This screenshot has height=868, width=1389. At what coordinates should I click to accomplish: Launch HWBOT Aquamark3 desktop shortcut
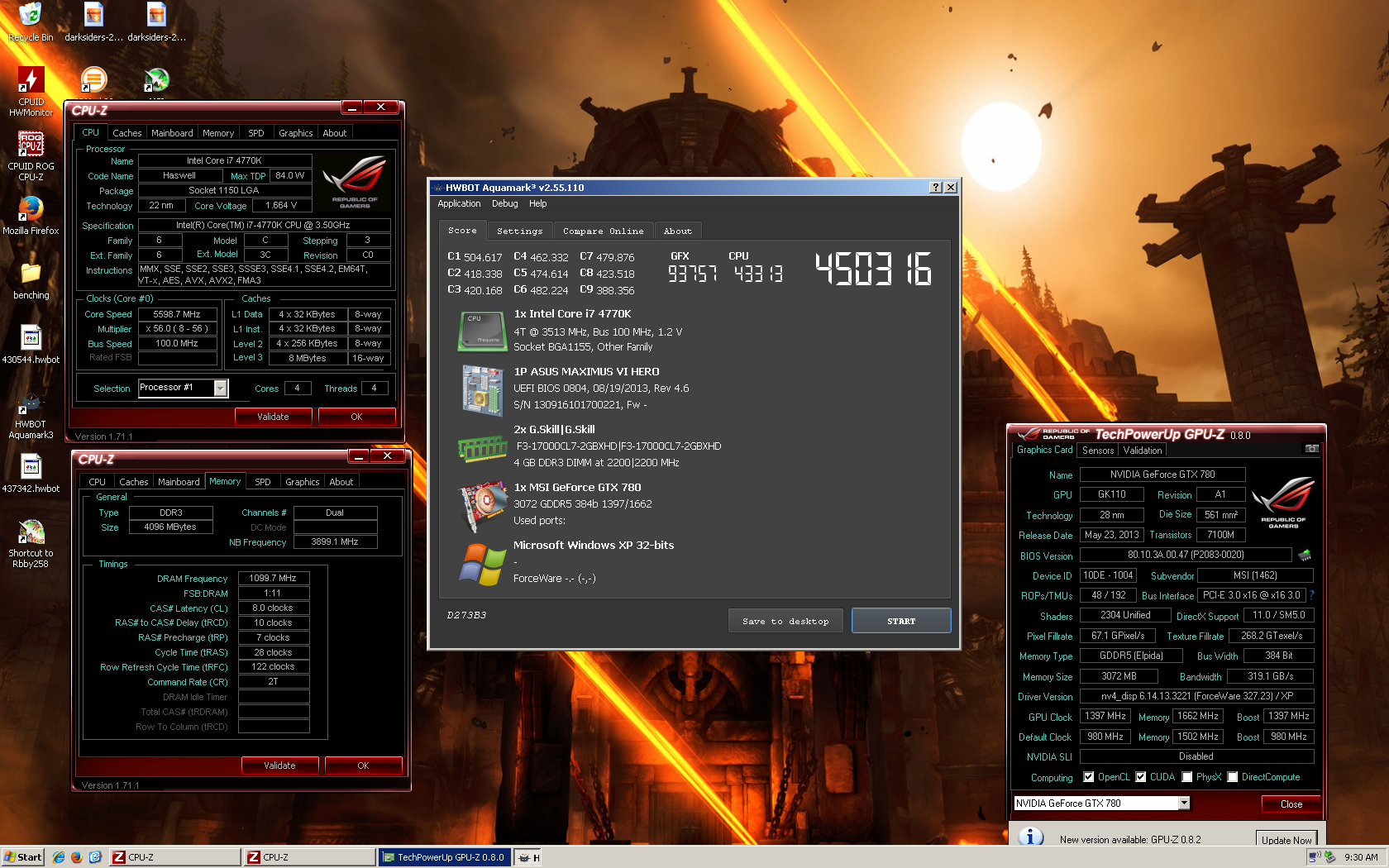point(31,414)
